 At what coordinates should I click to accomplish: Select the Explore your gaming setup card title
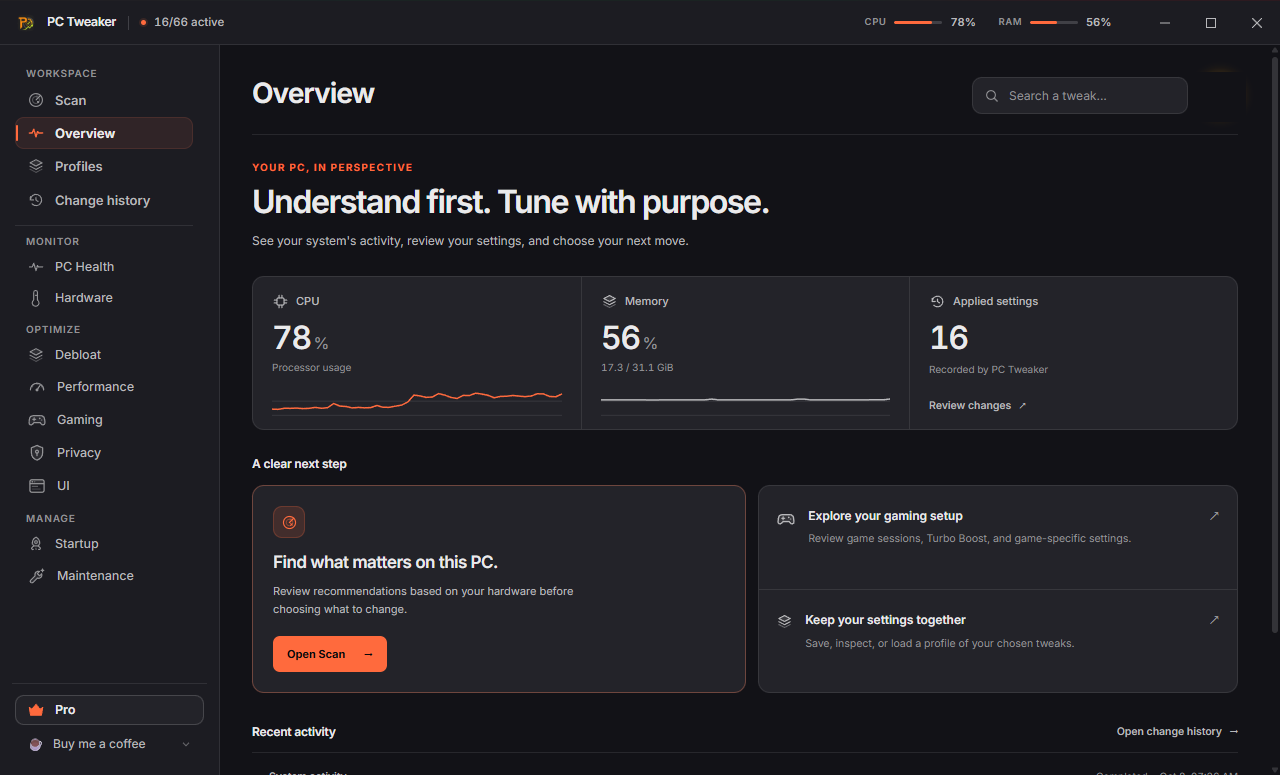click(885, 516)
